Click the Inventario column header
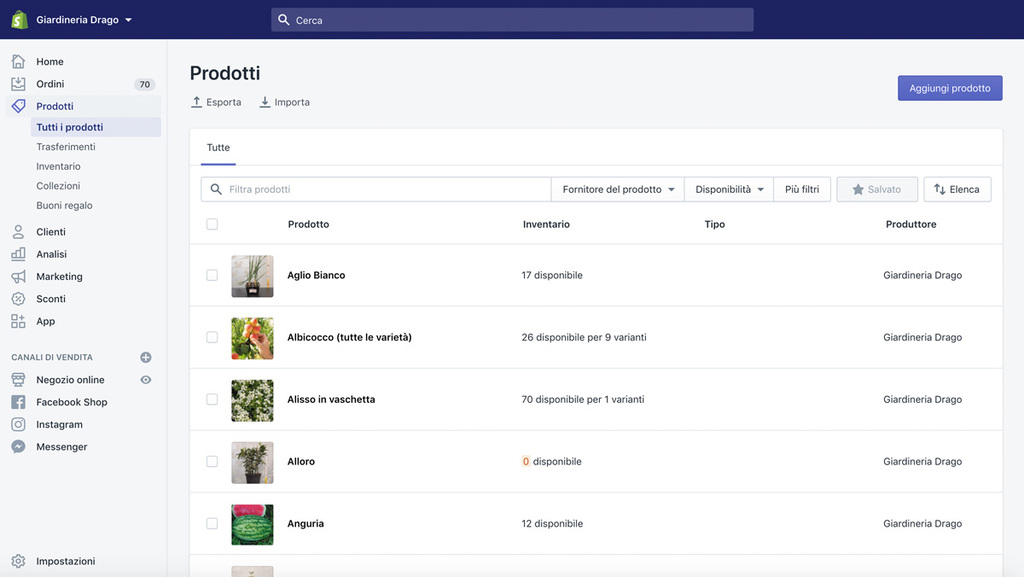 546,224
